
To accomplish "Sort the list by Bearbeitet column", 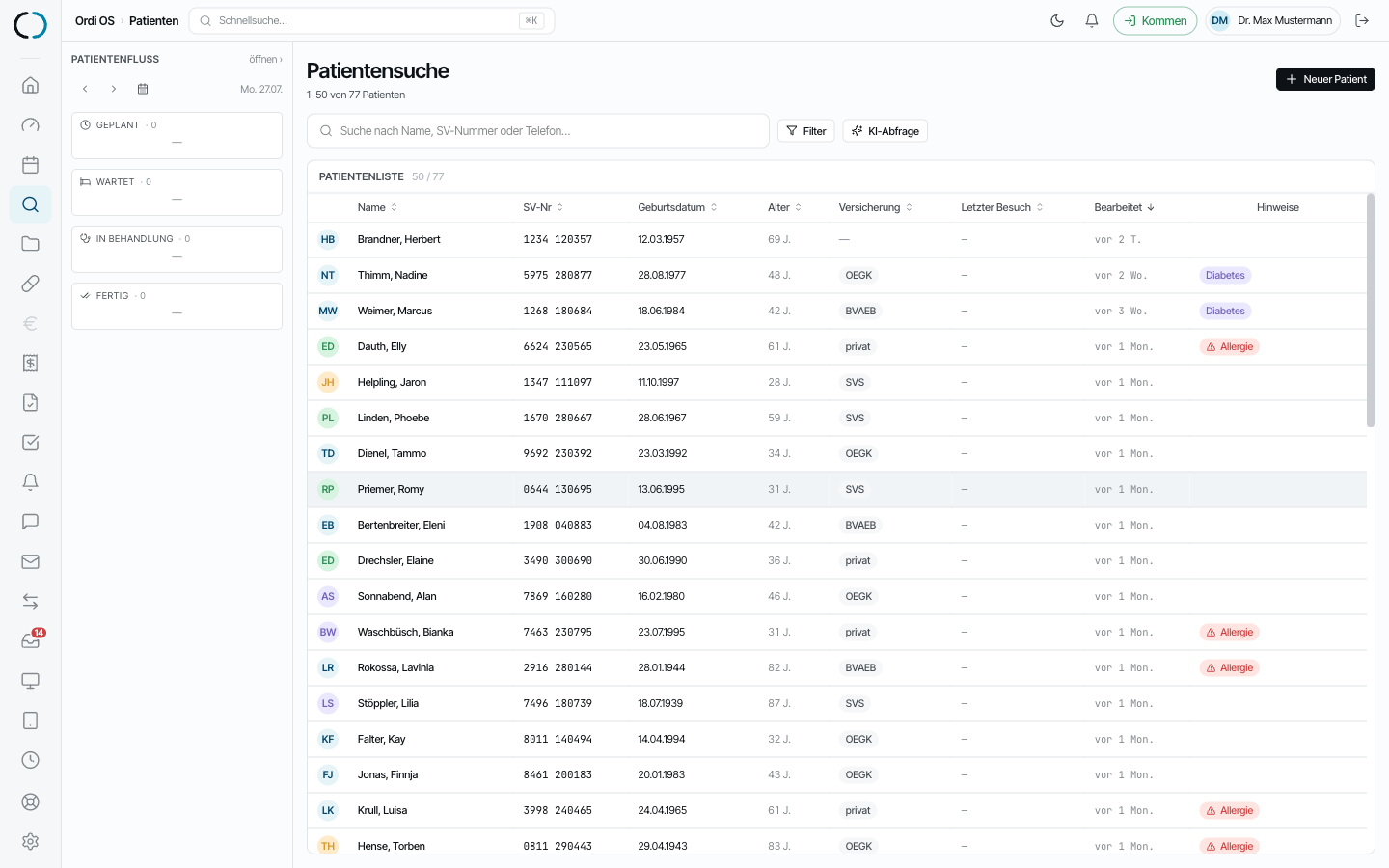I will coord(1124,207).
